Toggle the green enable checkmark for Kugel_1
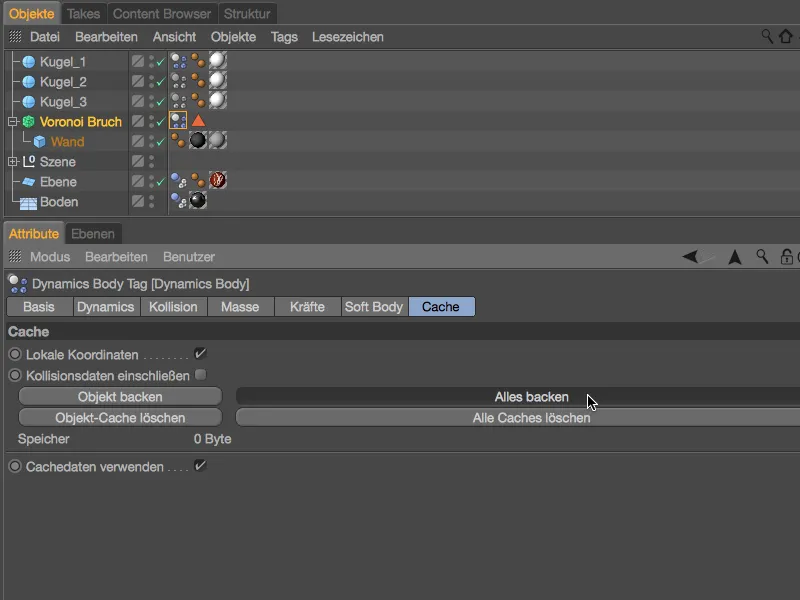800x600 pixels. point(161,62)
